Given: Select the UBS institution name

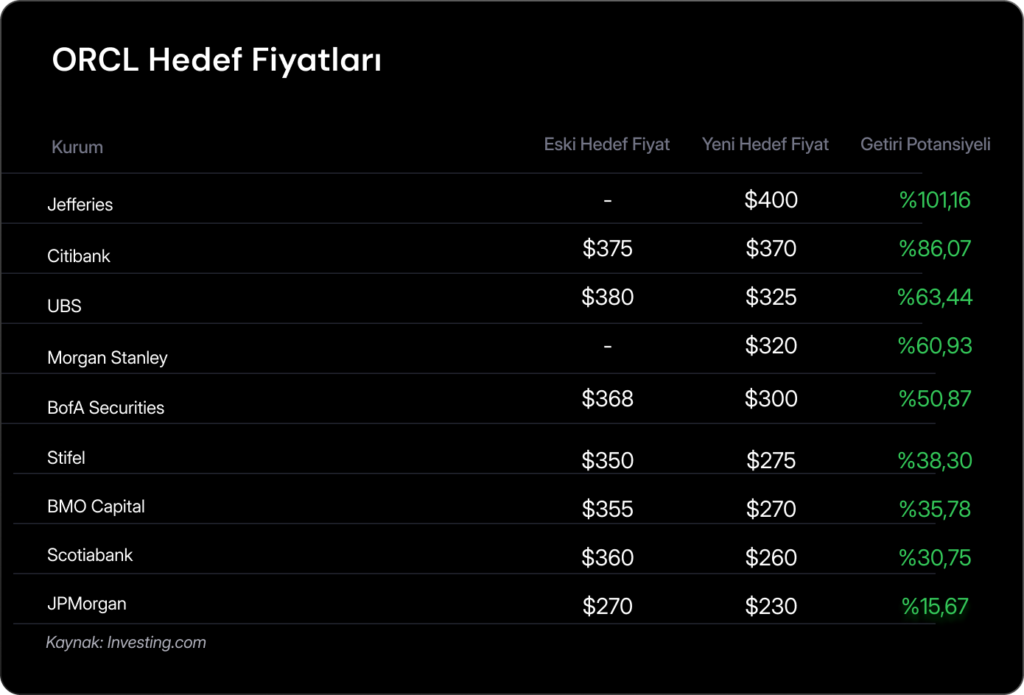Looking at the screenshot, I should pyautogui.click(x=64, y=306).
